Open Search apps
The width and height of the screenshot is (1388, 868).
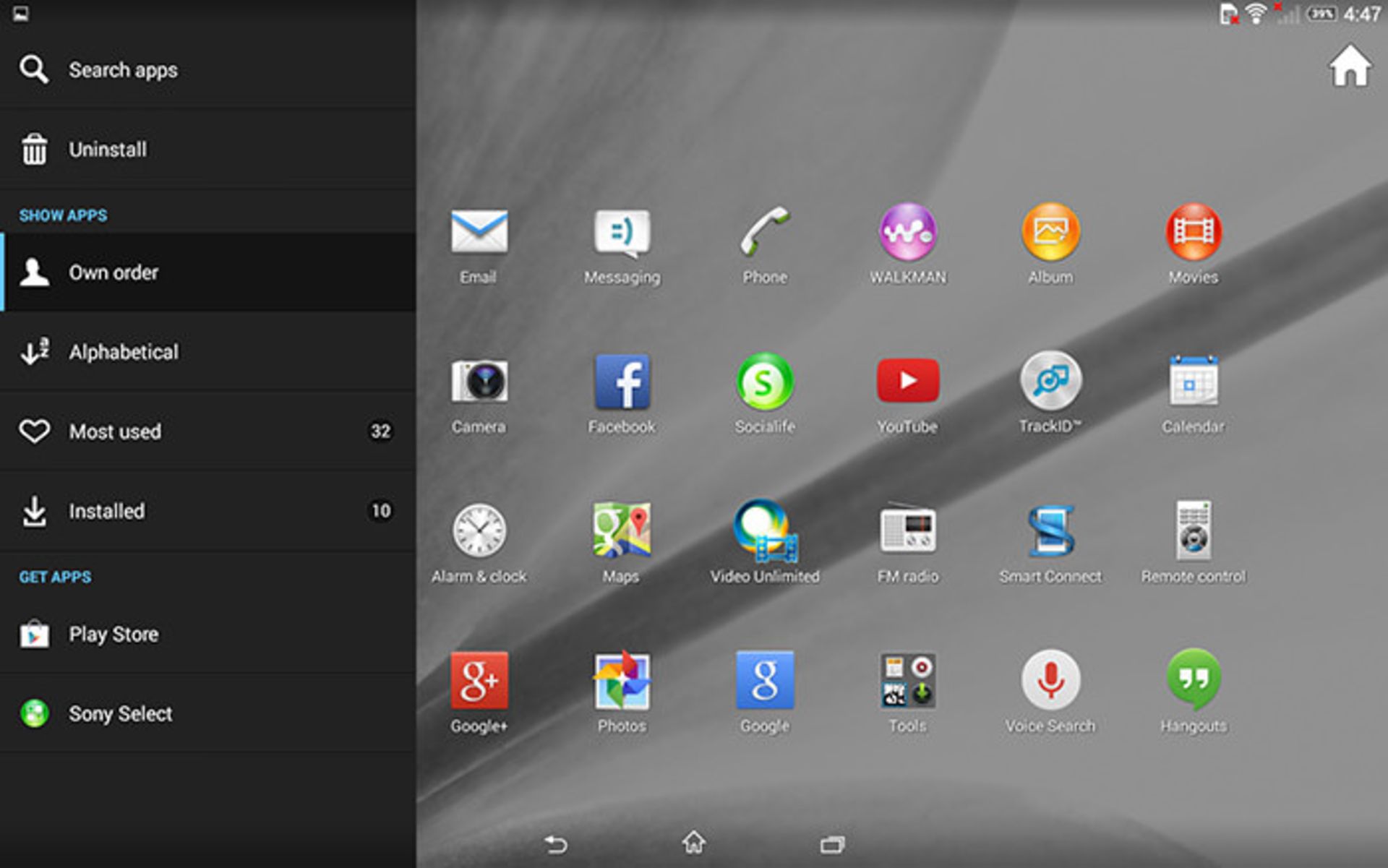123,70
